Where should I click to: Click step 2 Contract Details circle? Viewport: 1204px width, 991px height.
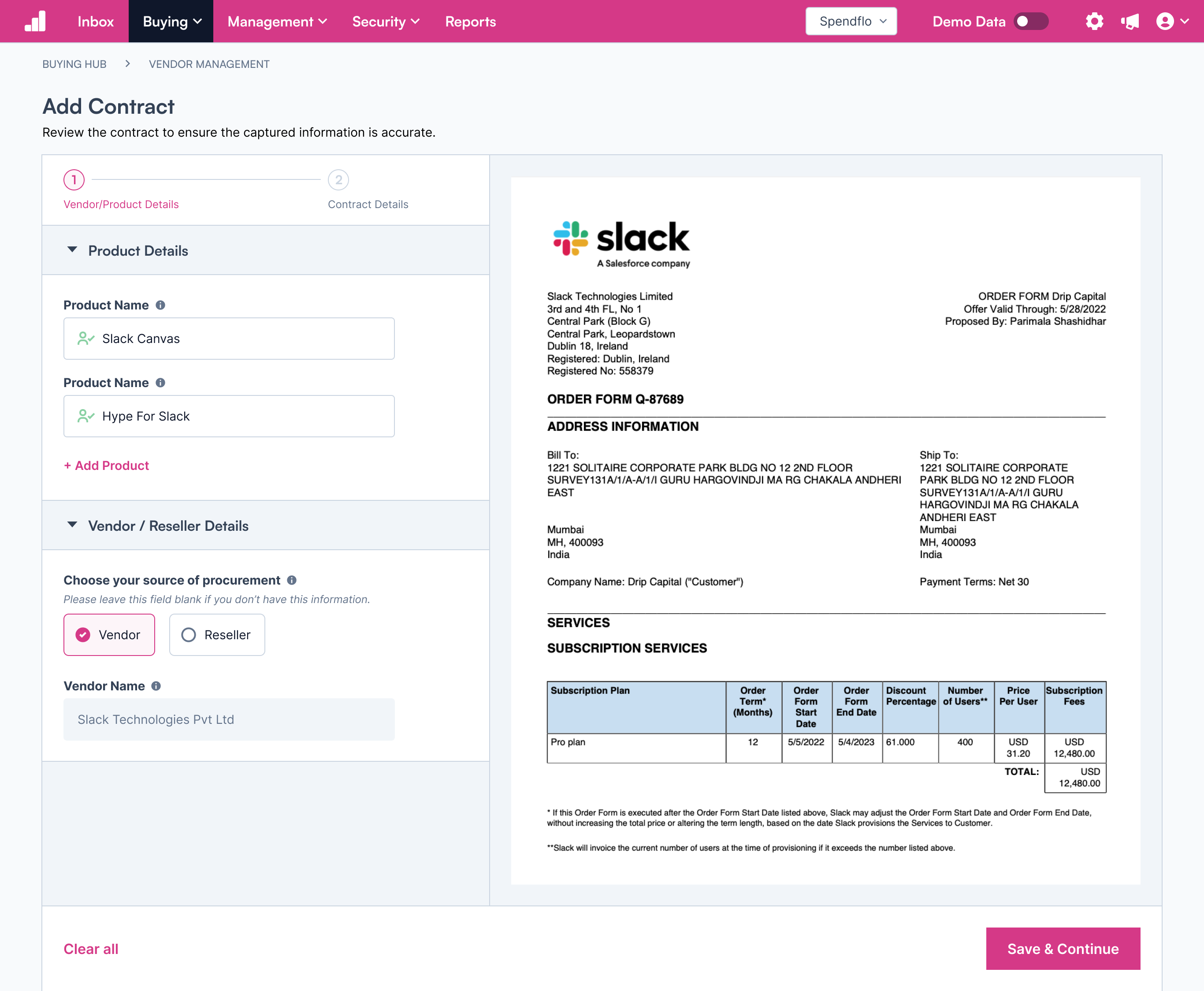338,180
